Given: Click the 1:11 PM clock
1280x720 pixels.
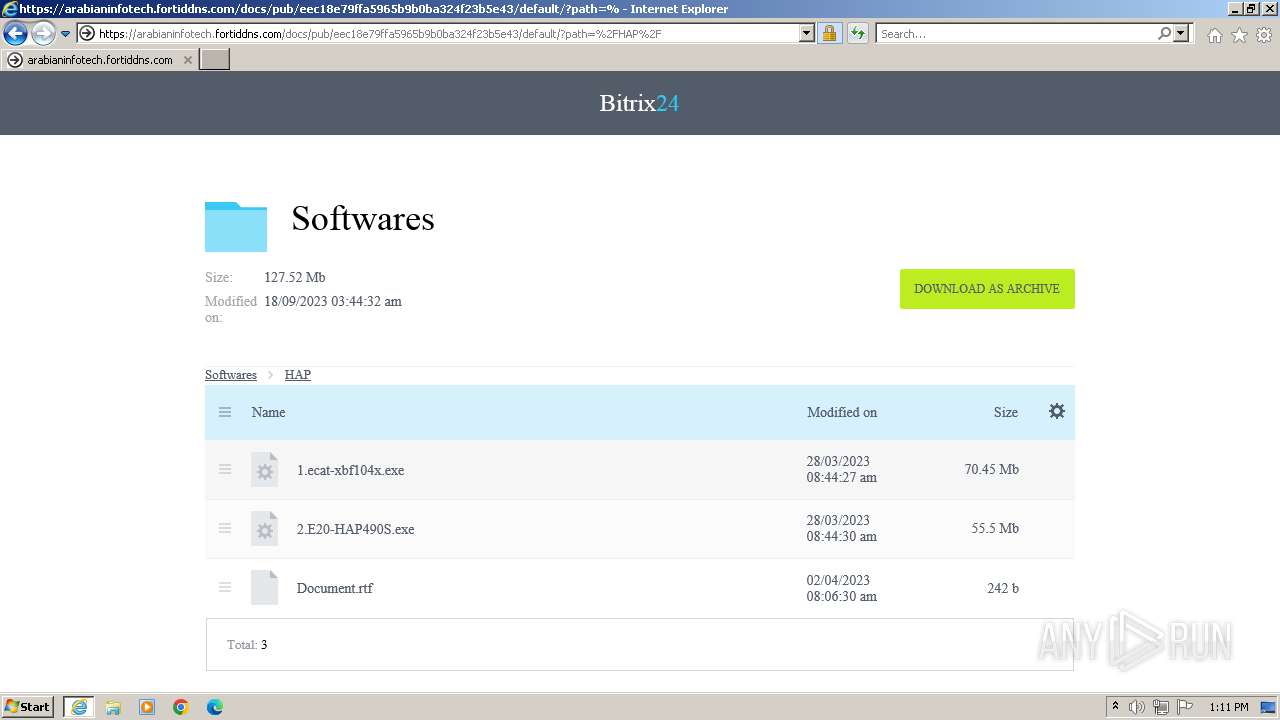Looking at the screenshot, I should tap(1229, 707).
